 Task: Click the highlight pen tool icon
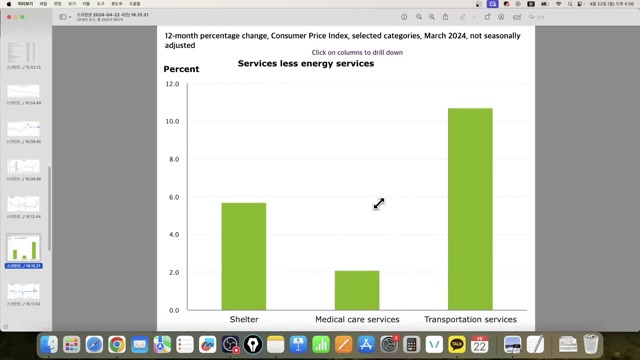click(x=462, y=17)
